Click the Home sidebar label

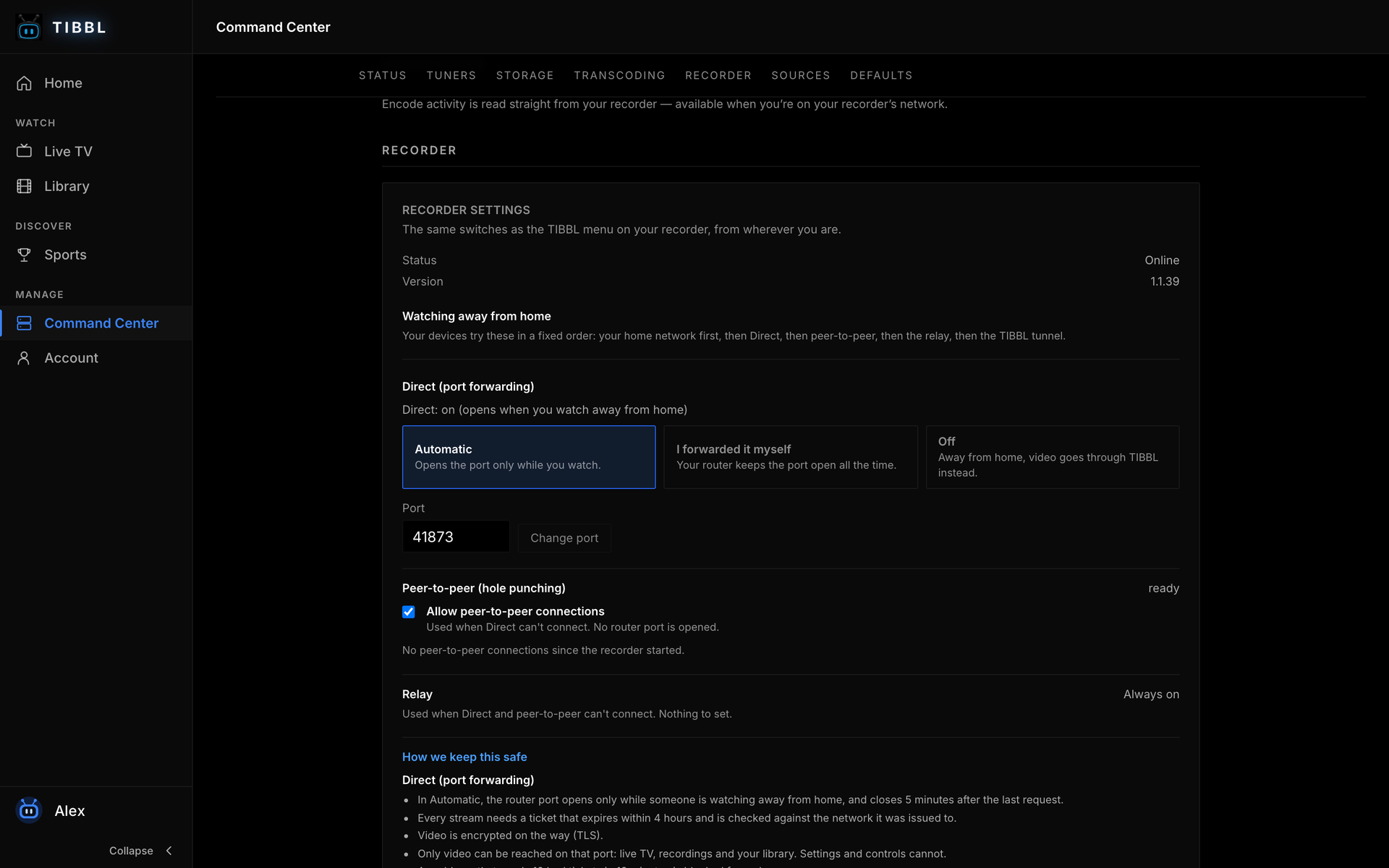point(63,83)
